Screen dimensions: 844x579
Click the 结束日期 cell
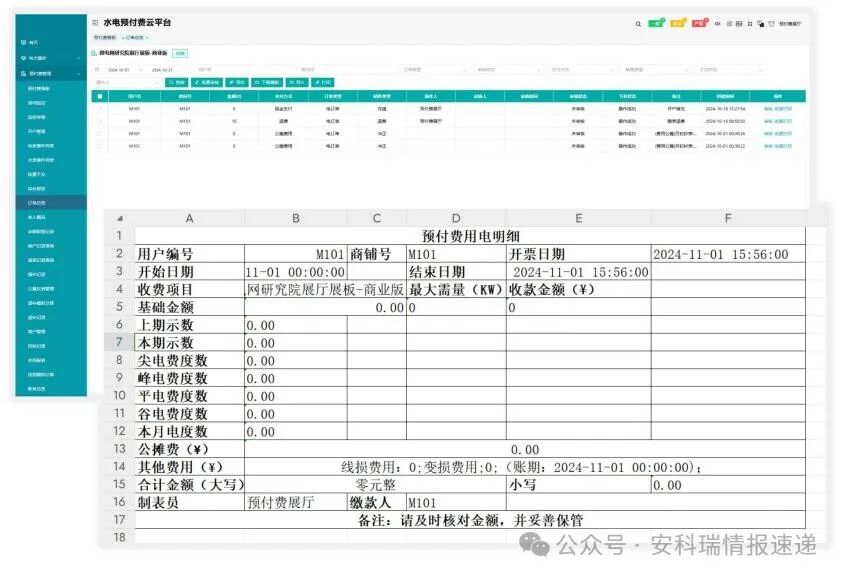456,271
